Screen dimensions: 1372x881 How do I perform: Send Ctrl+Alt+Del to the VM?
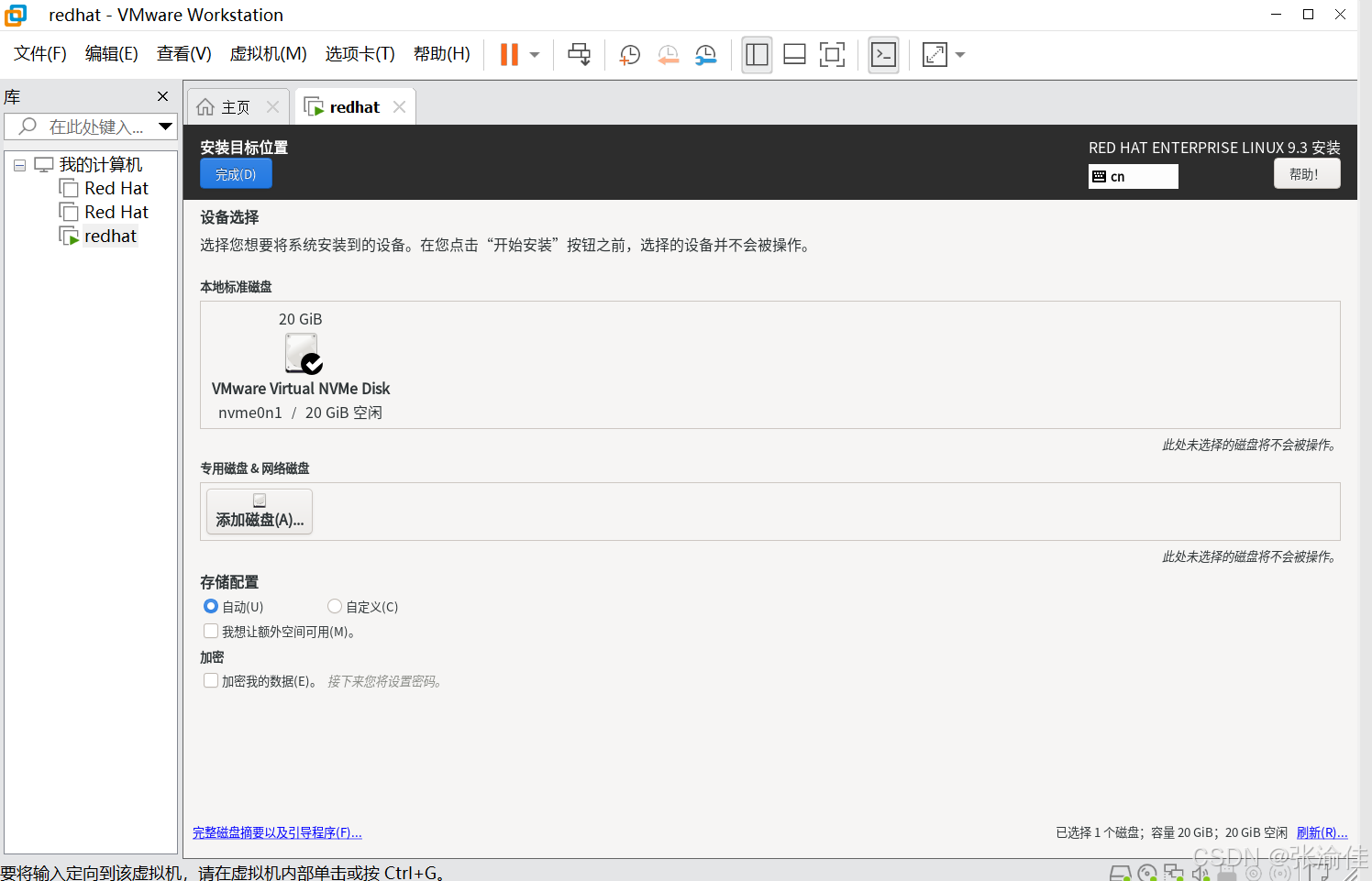(x=580, y=55)
